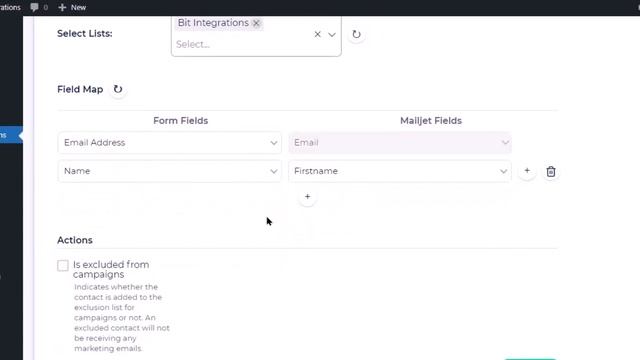Image resolution: width=640 pixels, height=360 pixels.
Task: Add a row after the Name mapping
Action: click(527, 171)
